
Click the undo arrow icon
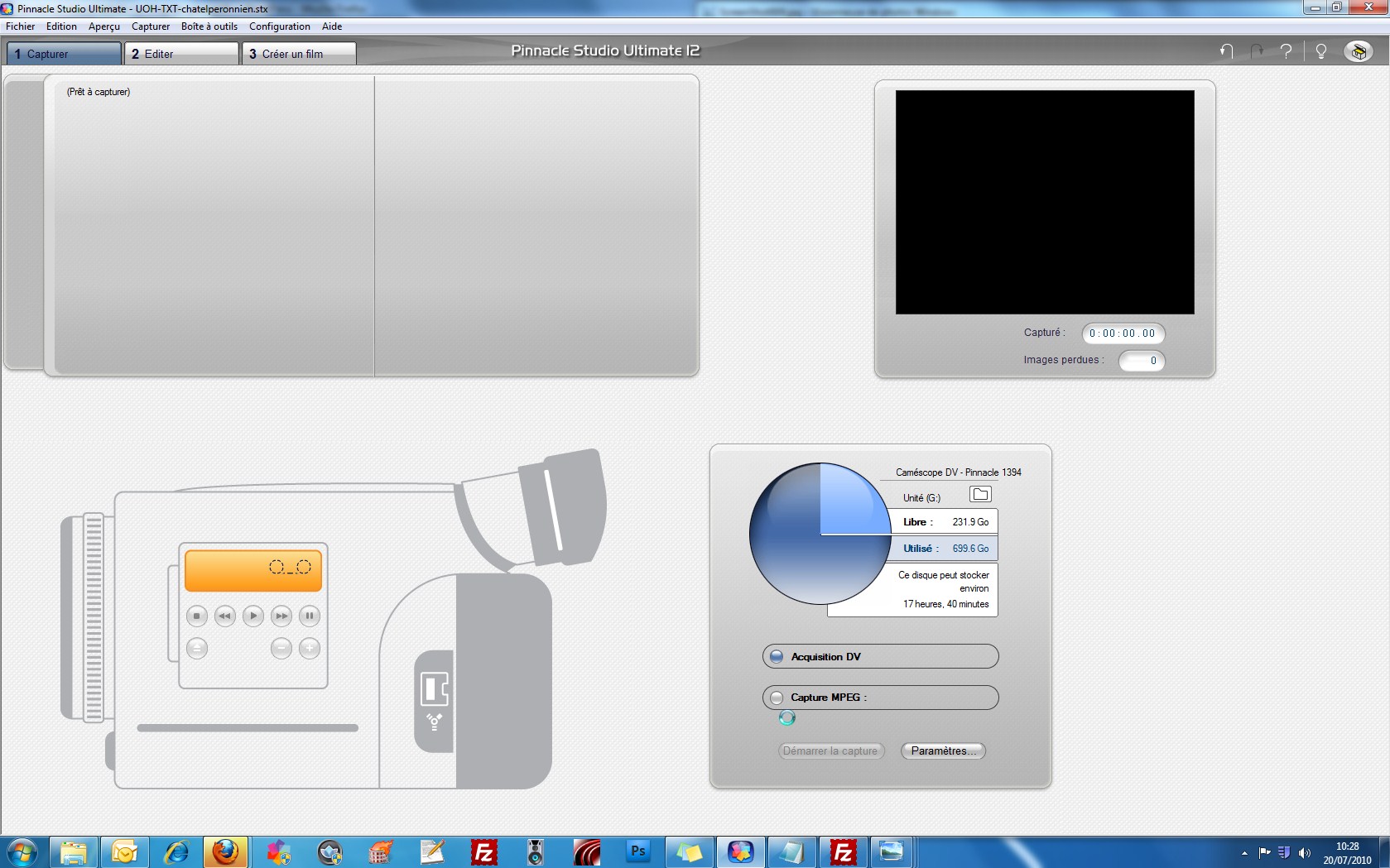[x=1226, y=51]
